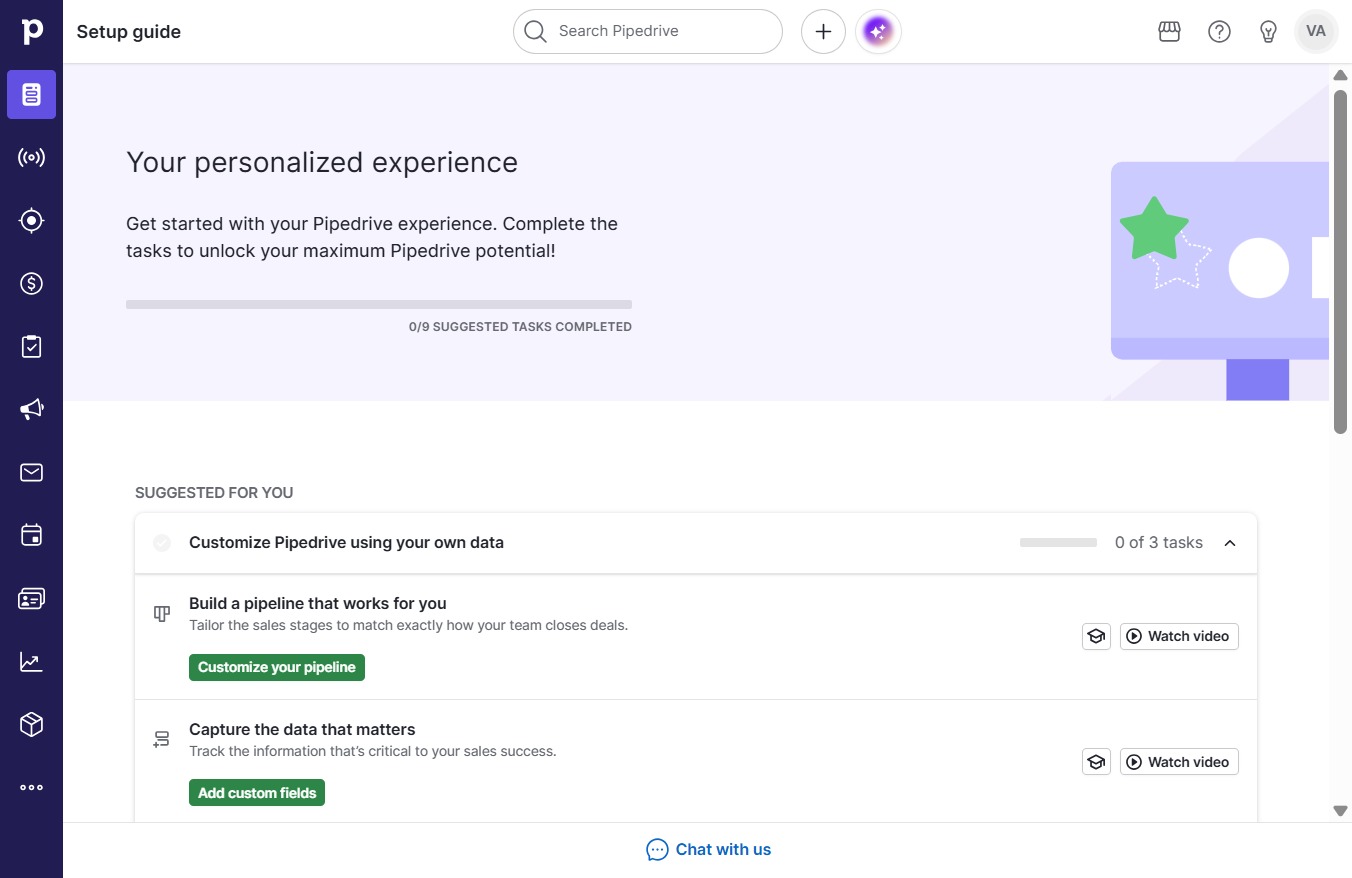This screenshot has width=1352, height=878.
Task: Watch video for Capture the data task
Action: click(1179, 762)
